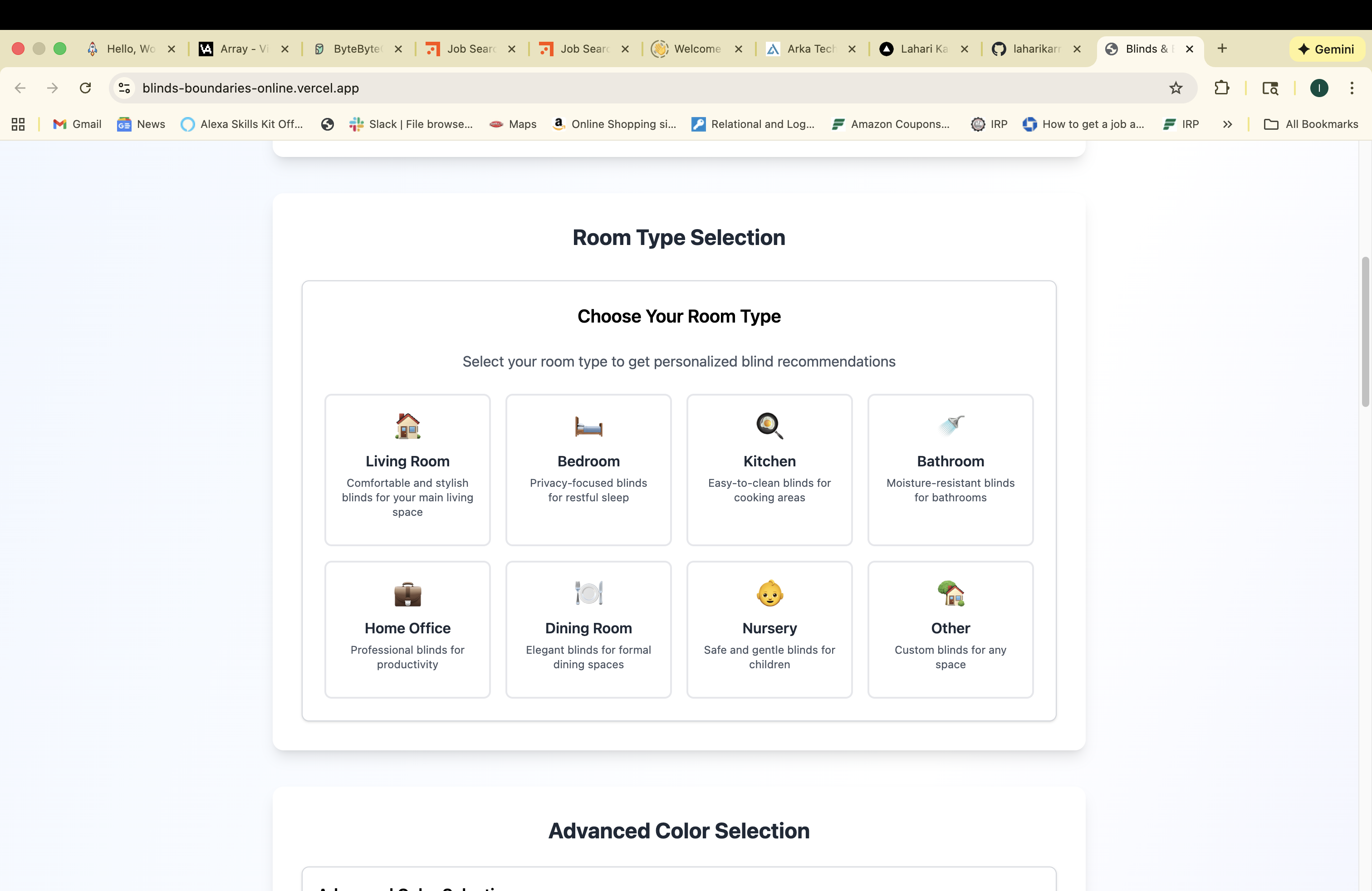
Task: Click the Room Type Selection heading
Action: [x=678, y=237]
